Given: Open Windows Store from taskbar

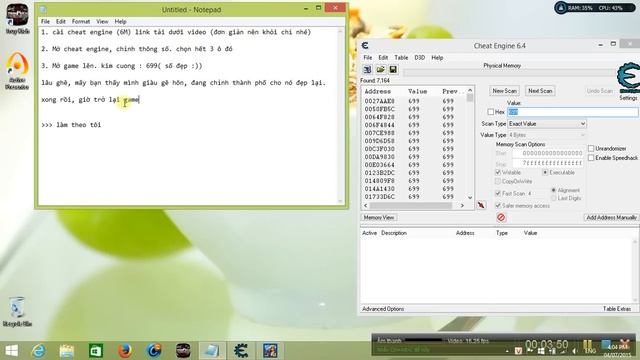Looking at the screenshot, I should point(96,351).
